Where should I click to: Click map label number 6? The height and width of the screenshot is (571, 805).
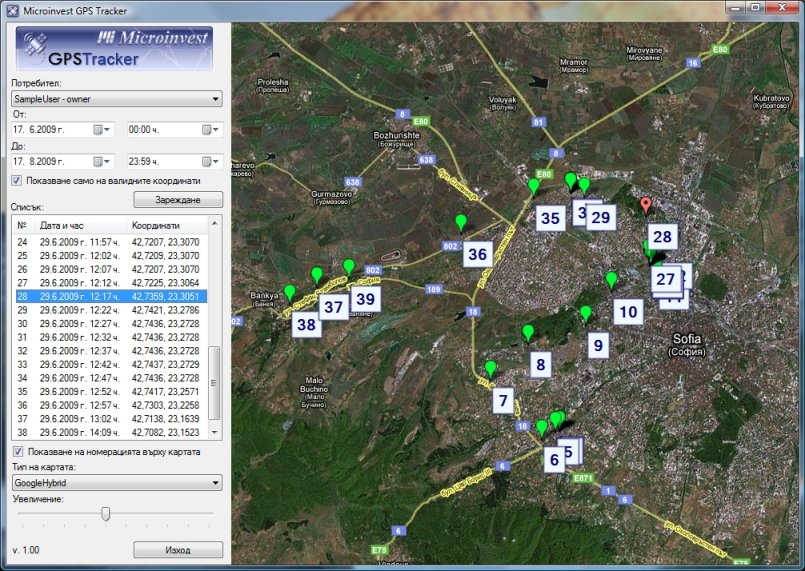[554, 460]
